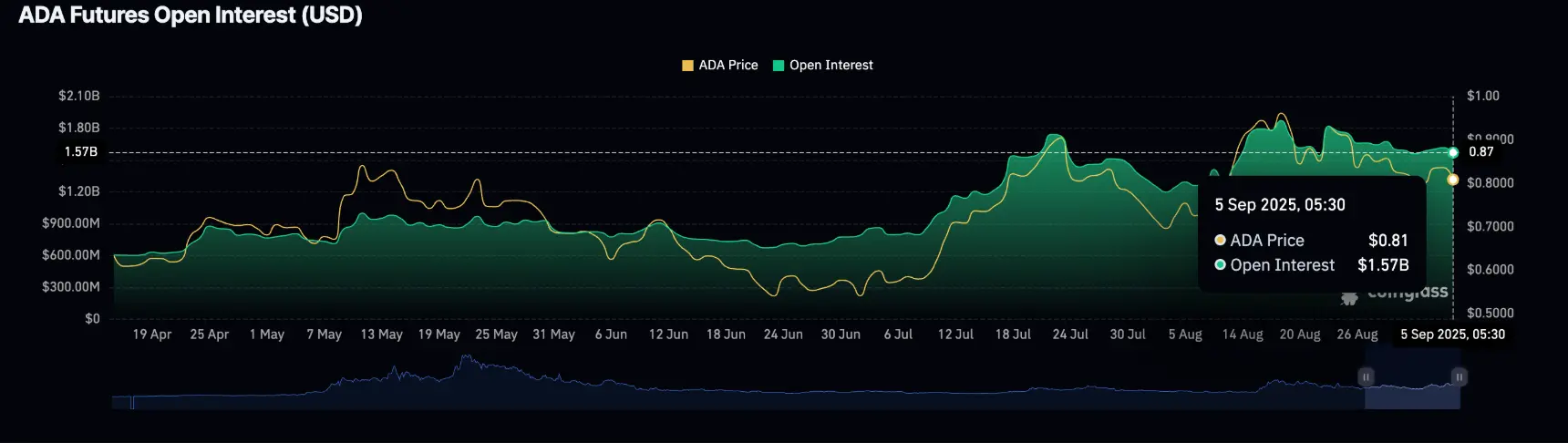
Task: Toggle the Open Interest legend series
Action: click(x=822, y=65)
